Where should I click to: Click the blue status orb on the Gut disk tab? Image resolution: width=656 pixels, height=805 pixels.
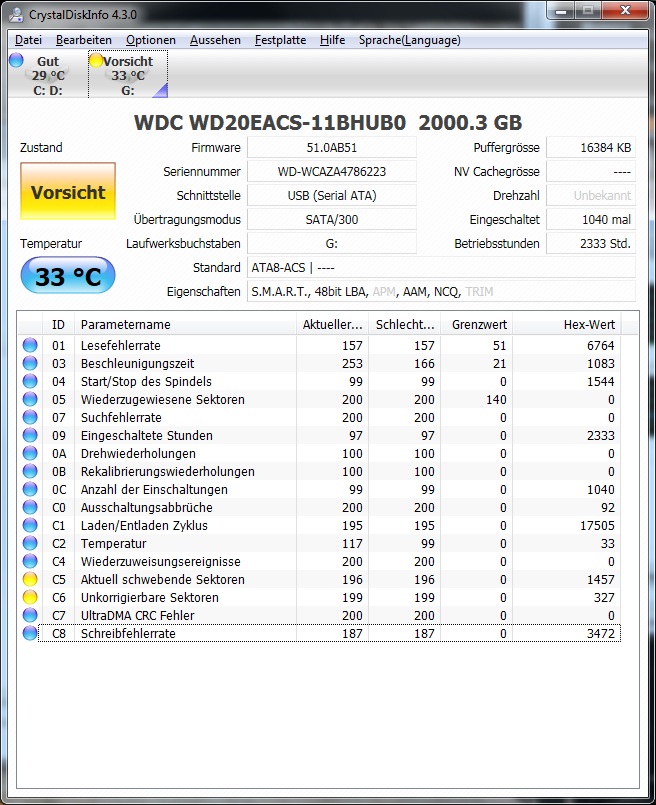(x=16, y=60)
